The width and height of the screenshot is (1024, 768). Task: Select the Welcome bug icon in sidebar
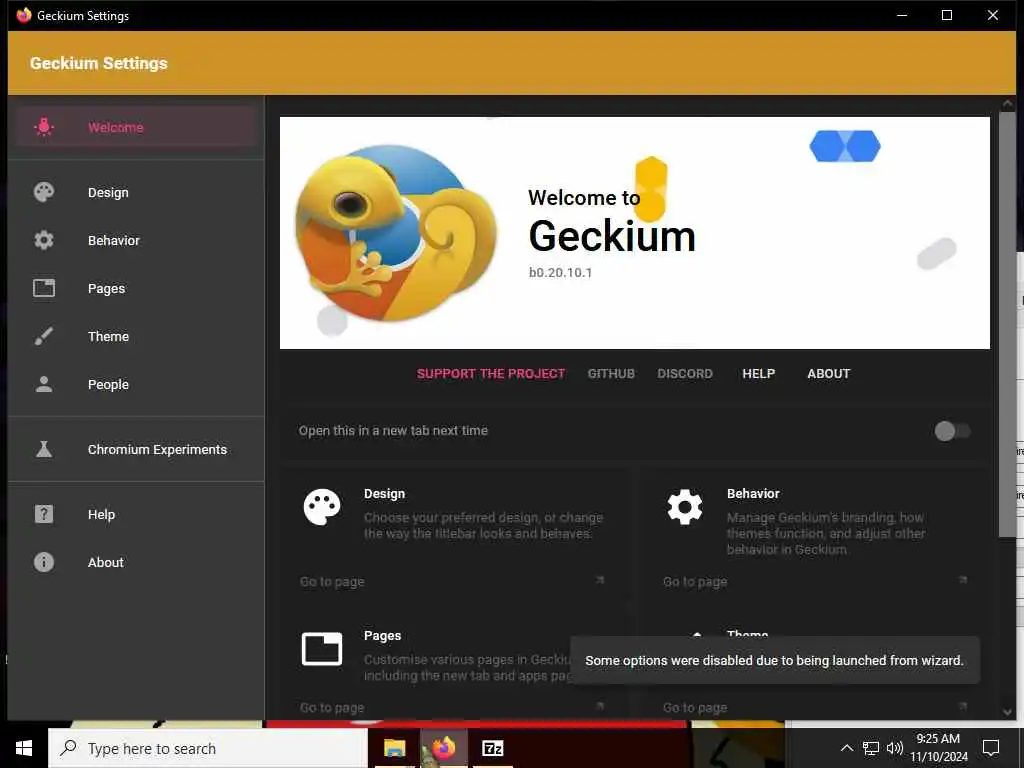click(44, 127)
